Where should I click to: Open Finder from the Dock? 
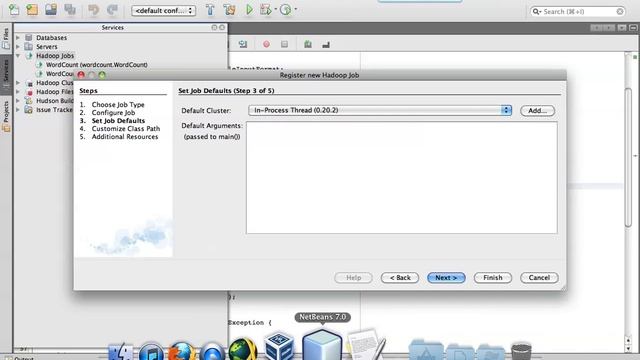pyautogui.click(x=120, y=352)
